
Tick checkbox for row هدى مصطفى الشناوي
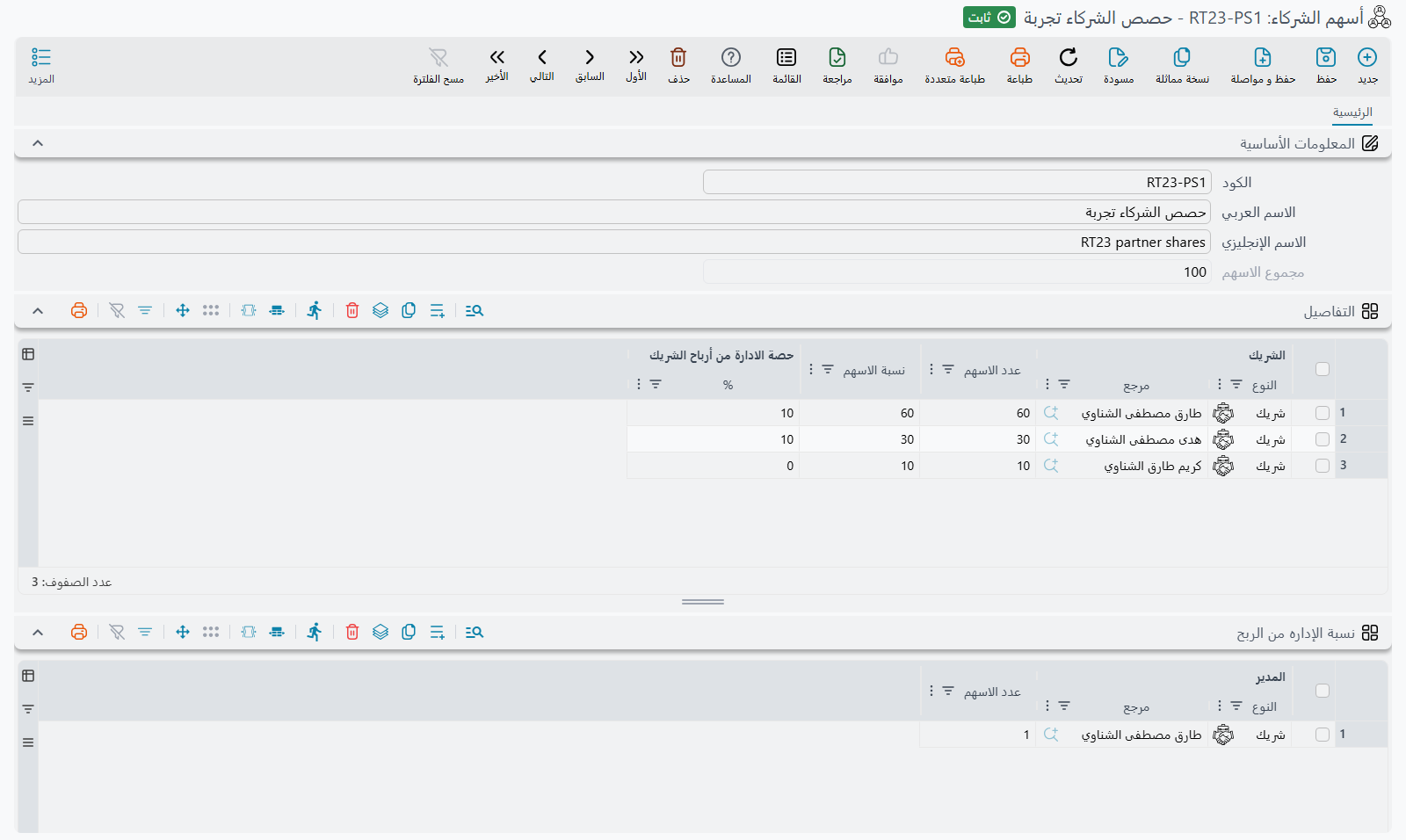coord(1323,439)
